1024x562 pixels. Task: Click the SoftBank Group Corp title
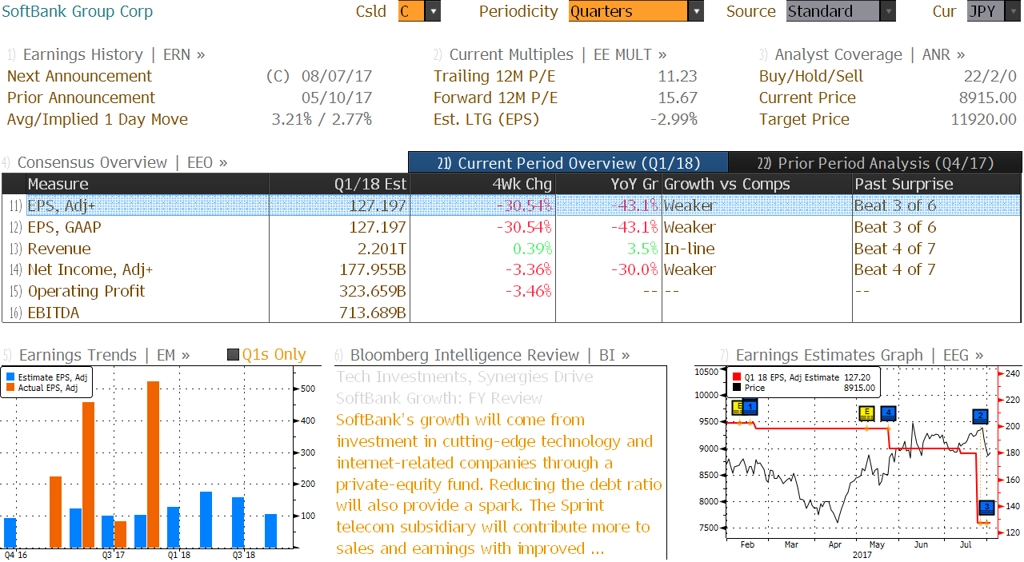pos(77,11)
